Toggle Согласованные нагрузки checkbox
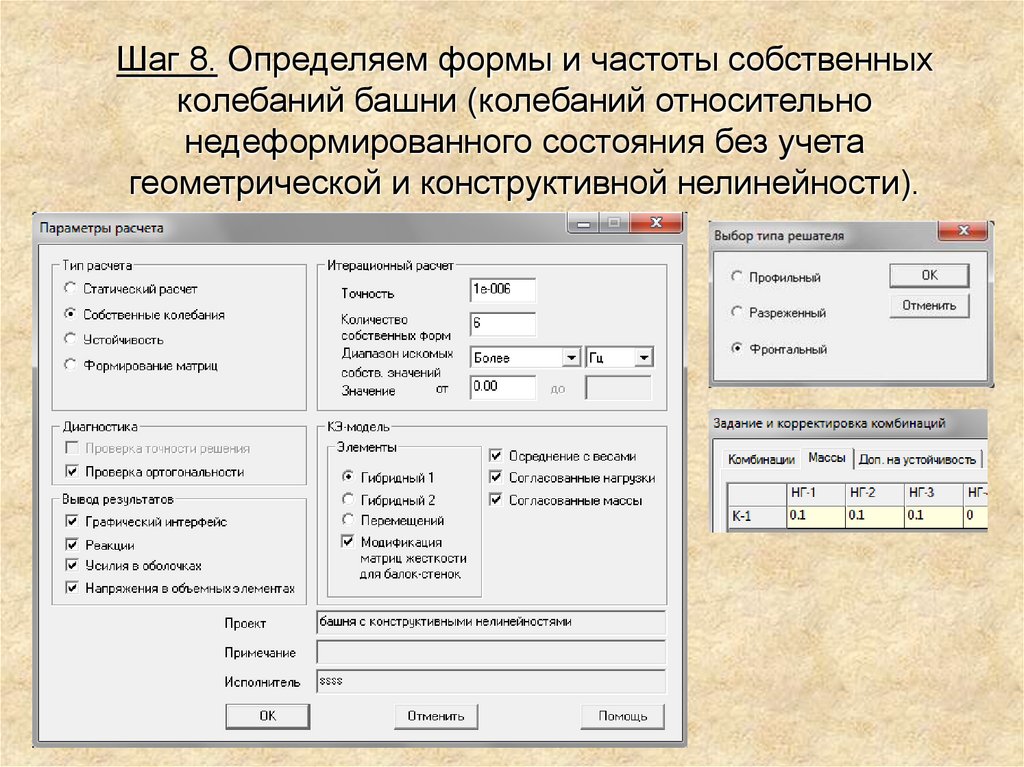Viewport: 1024px width, 767px height. pyautogui.click(x=496, y=478)
